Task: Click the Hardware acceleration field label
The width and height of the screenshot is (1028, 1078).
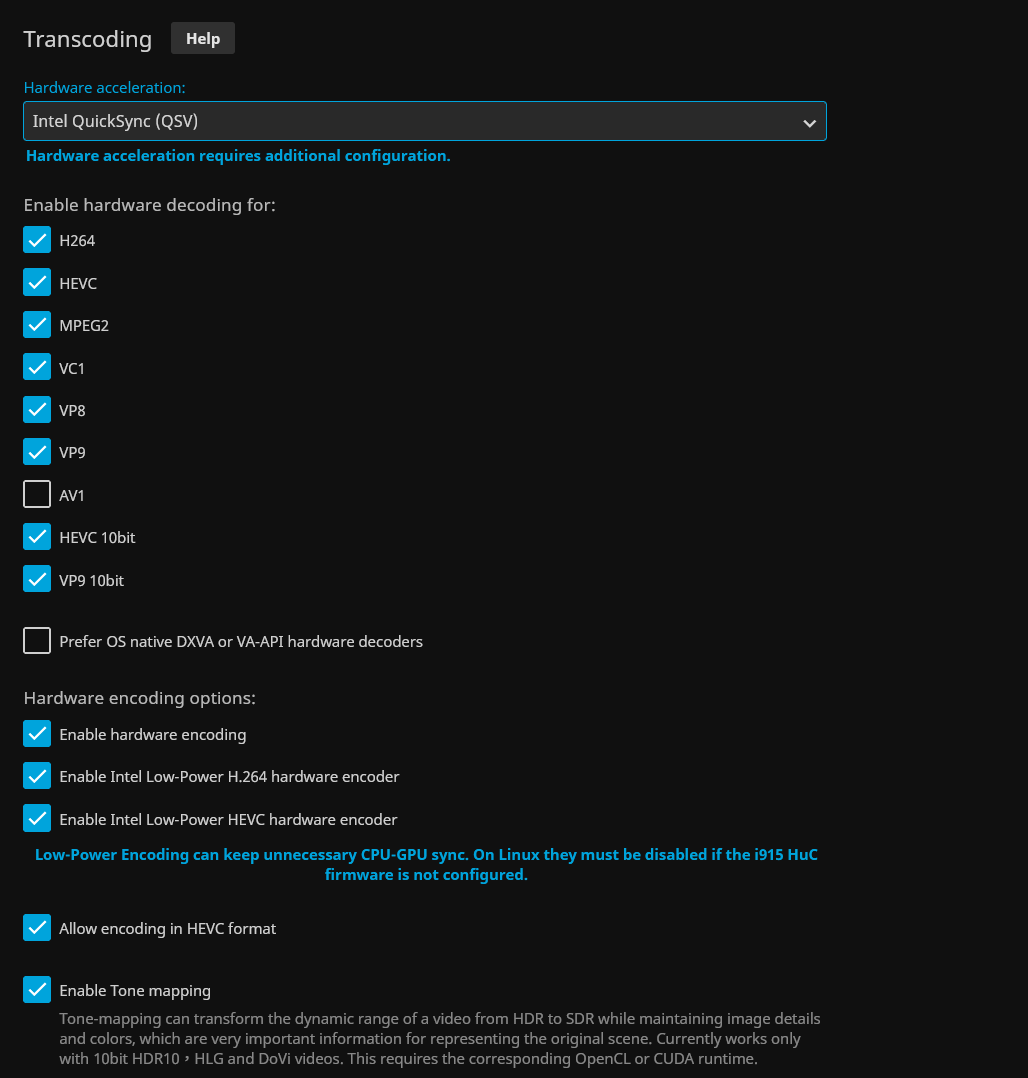Action: pos(103,88)
